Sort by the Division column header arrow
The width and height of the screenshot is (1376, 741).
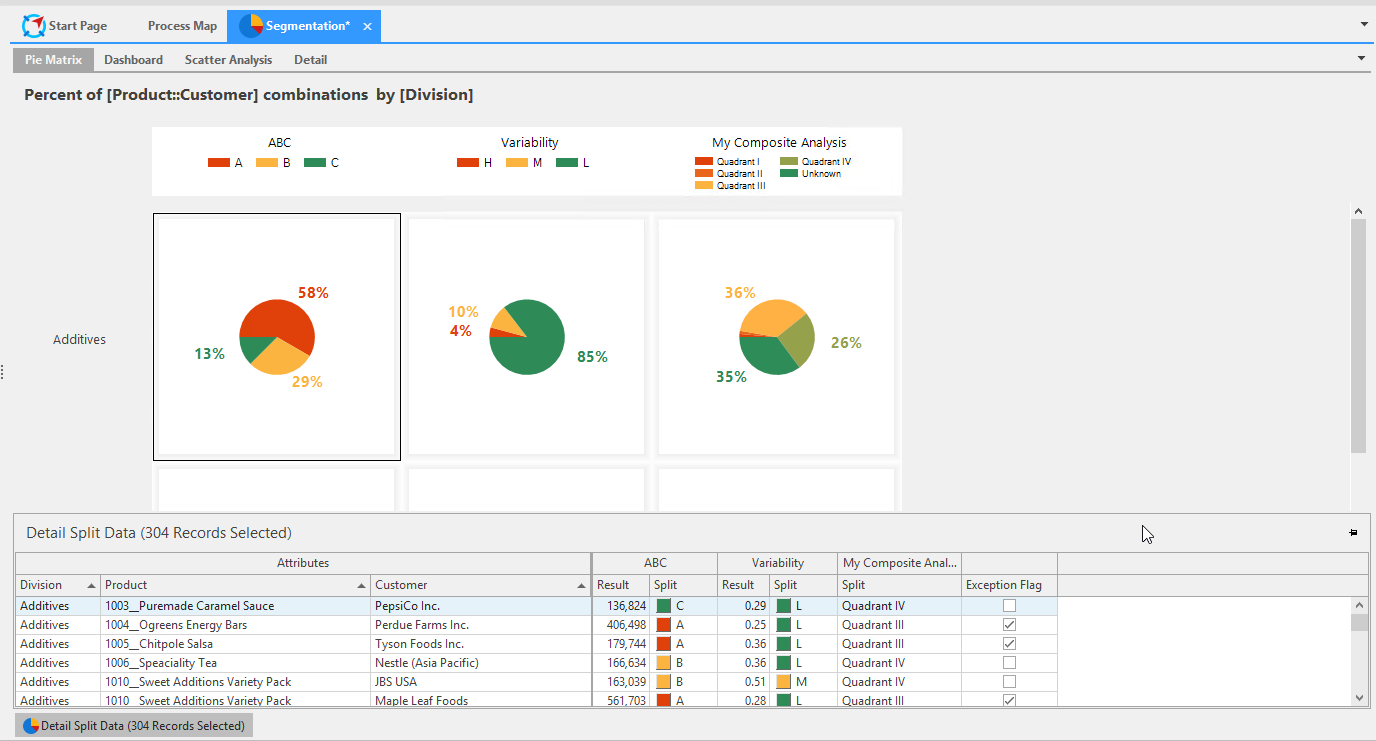point(92,585)
